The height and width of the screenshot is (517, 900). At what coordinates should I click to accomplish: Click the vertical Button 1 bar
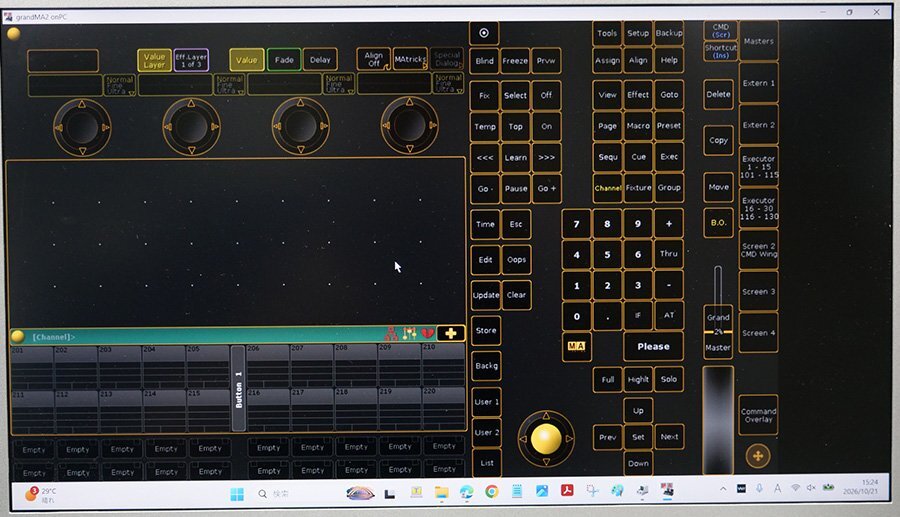pyautogui.click(x=238, y=388)
